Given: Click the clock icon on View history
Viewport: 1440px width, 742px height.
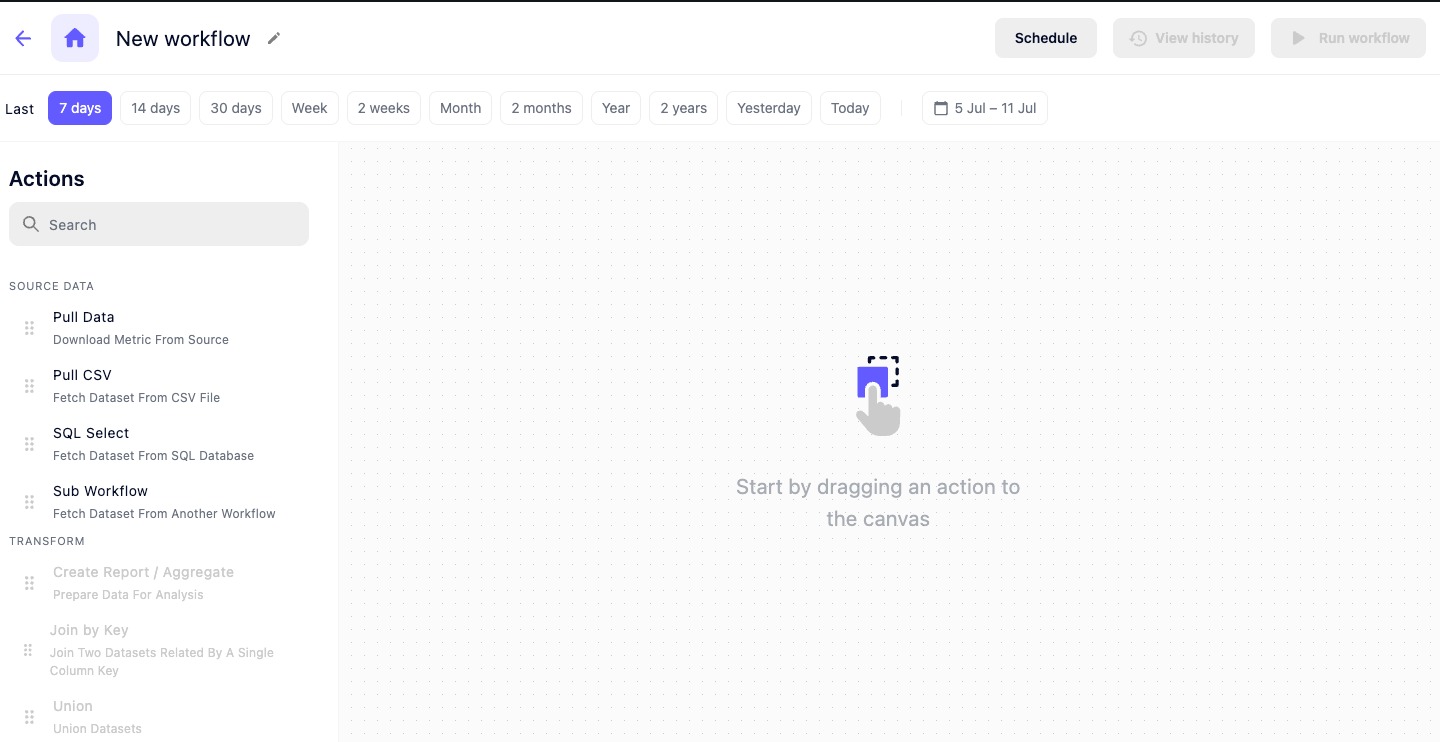Looking at the screenshot, I should 1138,37.
